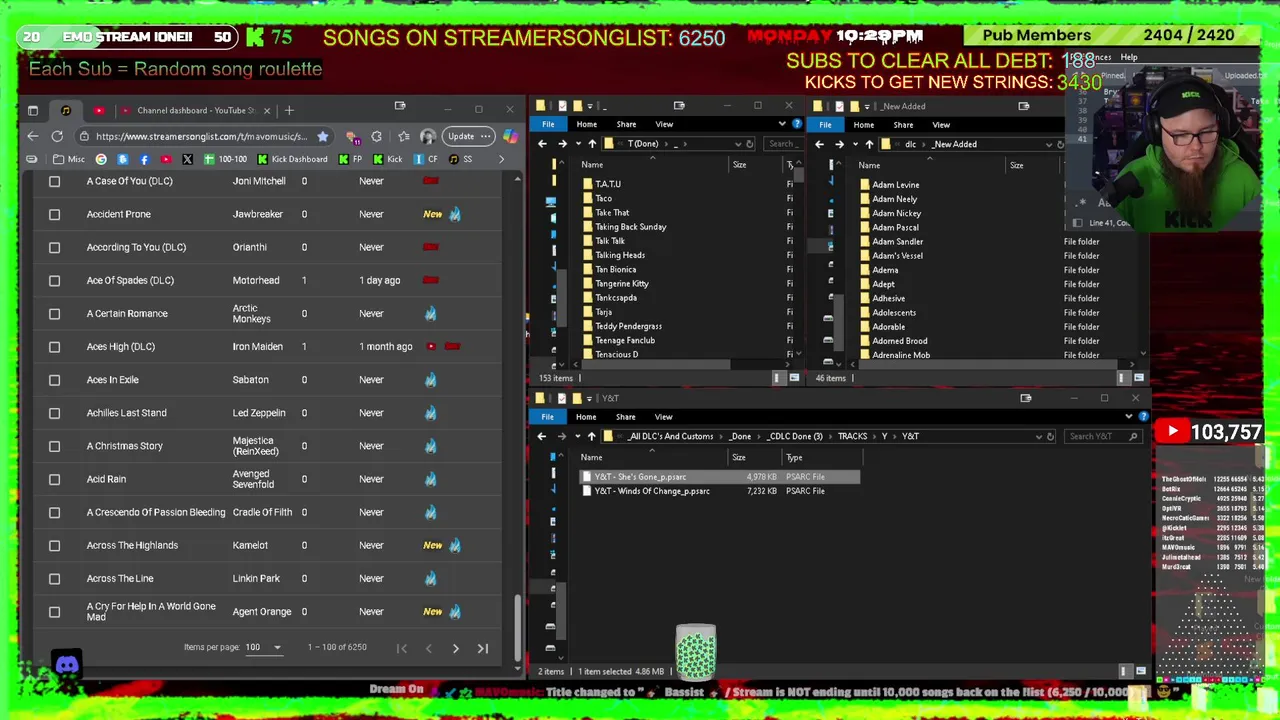Screen dimensions: 1280x720
Task: Go up one level in T(Done) window
Action: (x=591, y=144)
